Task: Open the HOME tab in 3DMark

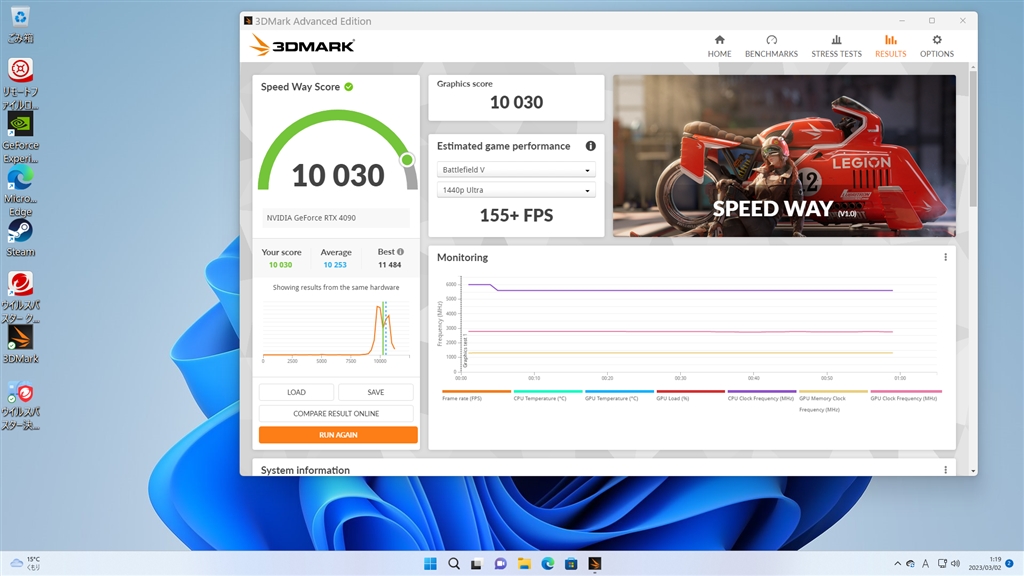Action: 719,46
